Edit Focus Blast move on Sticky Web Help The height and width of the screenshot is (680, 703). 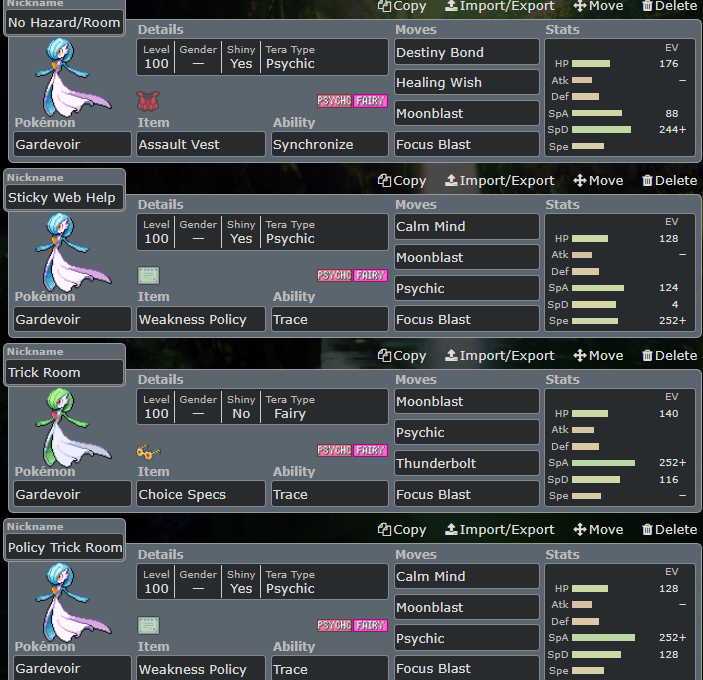pyautogui.click(x=467, y=319)
